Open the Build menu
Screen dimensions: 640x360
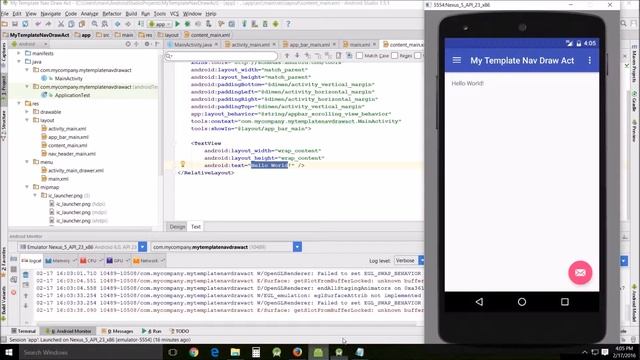131,13
